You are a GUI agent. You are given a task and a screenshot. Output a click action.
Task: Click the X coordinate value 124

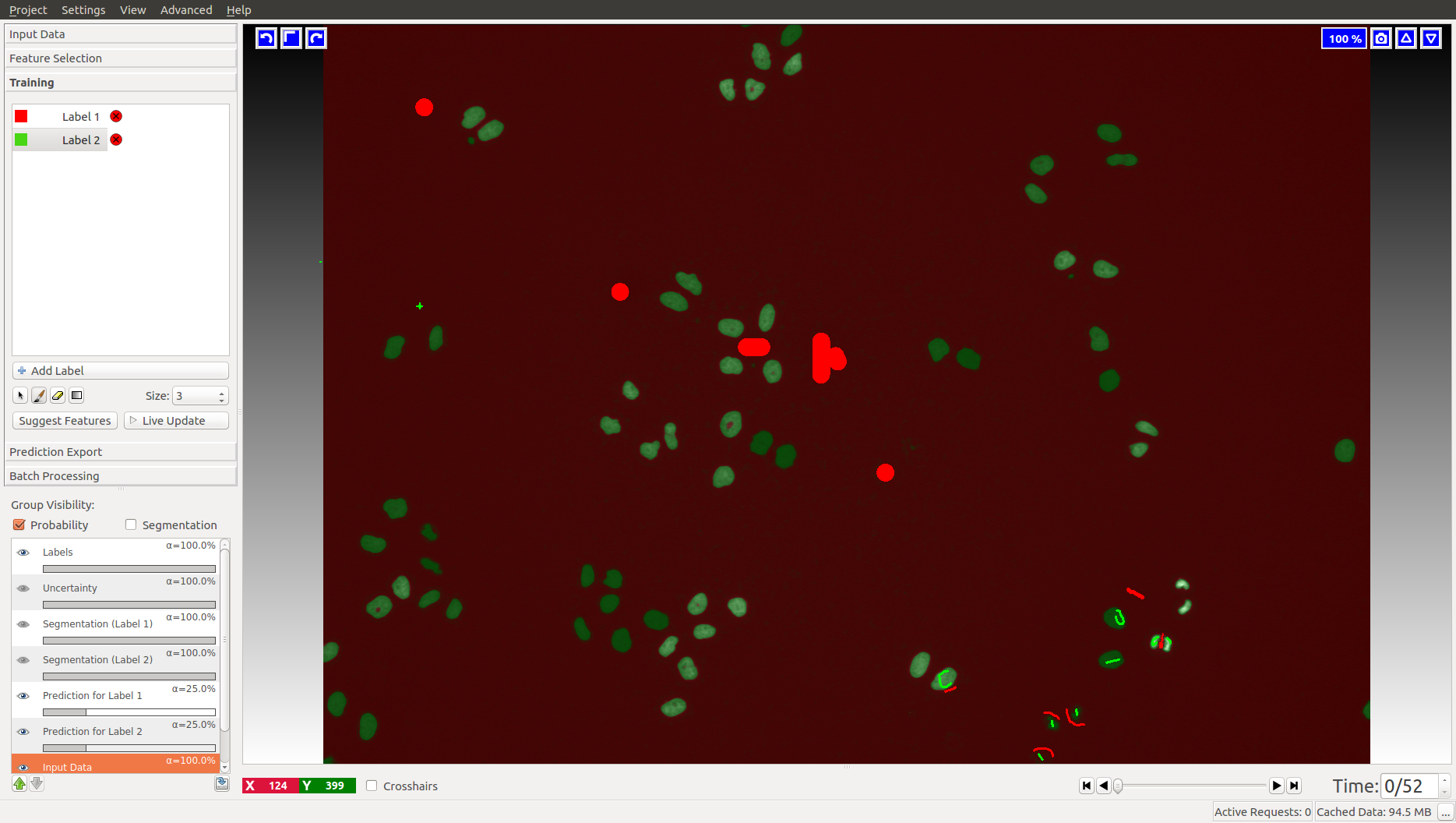(278, 786)
